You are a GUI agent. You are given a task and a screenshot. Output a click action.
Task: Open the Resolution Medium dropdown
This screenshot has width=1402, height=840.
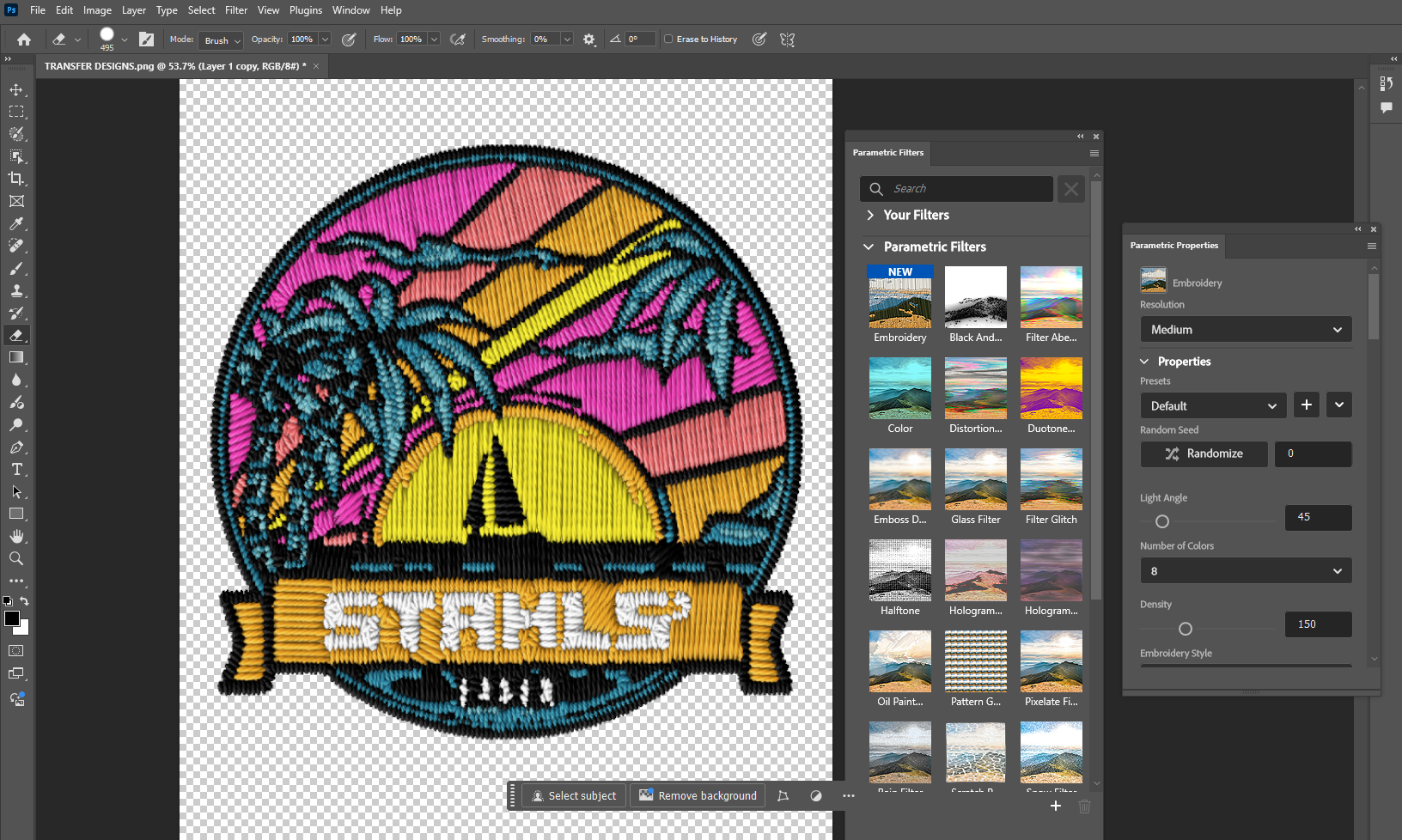pyautogui.click(x=1246, y=330)
